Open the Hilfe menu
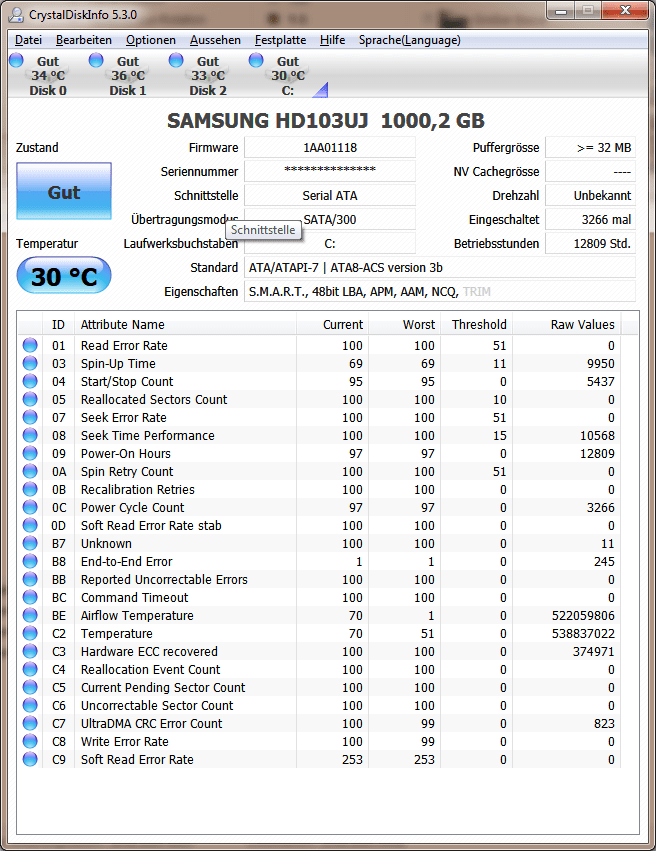The height and width of the screenshot is (851, 656). 333,40
